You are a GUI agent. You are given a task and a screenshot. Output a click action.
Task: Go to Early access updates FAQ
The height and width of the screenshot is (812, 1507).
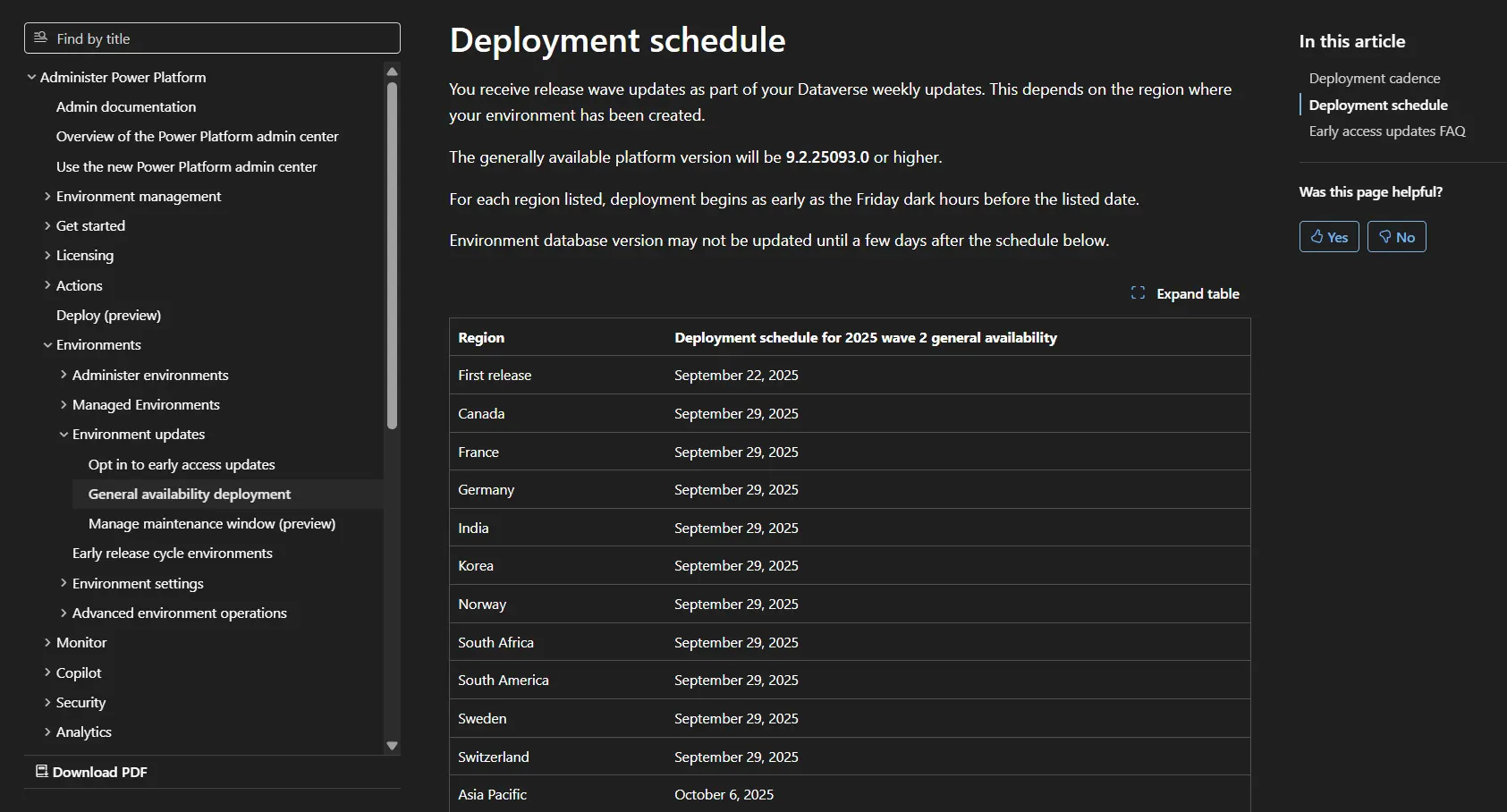tap(1386, 131)
